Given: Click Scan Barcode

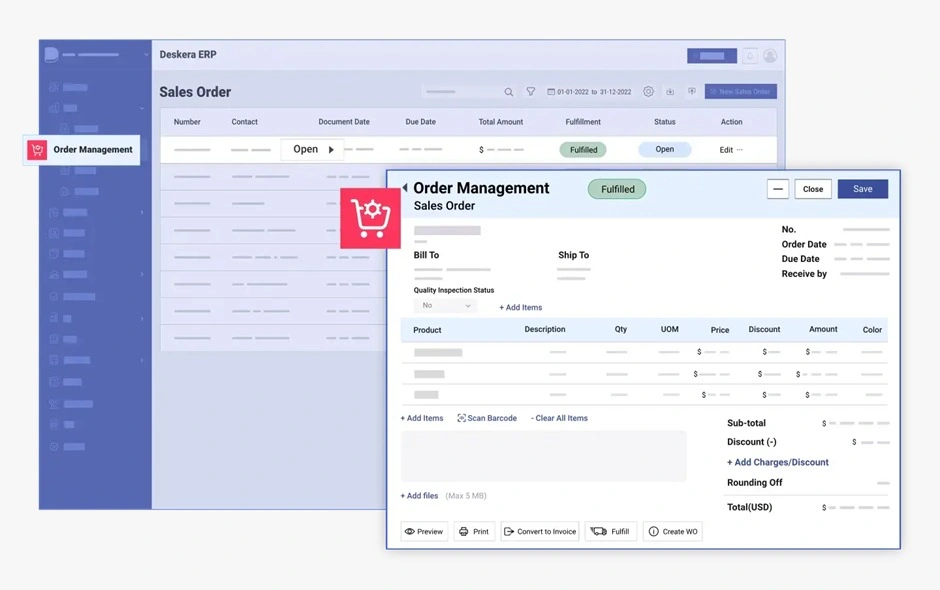Looking at the screenshot, I should click(487, 418).
